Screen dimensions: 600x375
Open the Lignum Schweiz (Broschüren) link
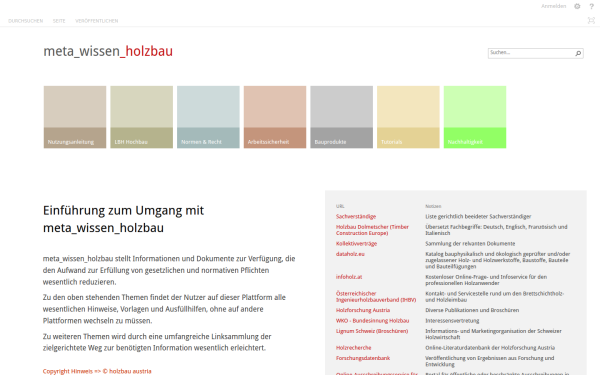[x=372, y=331]
